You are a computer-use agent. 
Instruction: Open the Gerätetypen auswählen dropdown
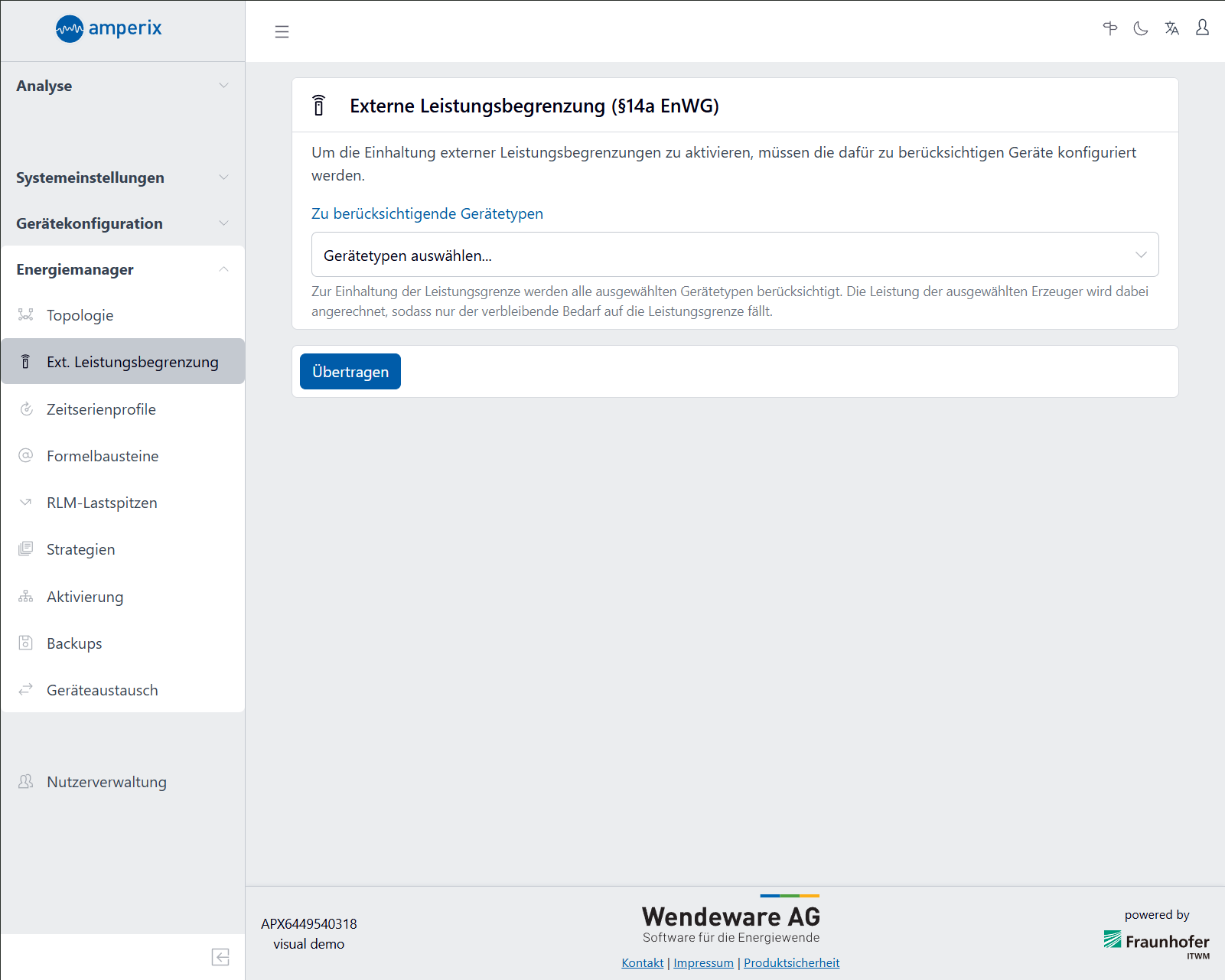(735, 255)
